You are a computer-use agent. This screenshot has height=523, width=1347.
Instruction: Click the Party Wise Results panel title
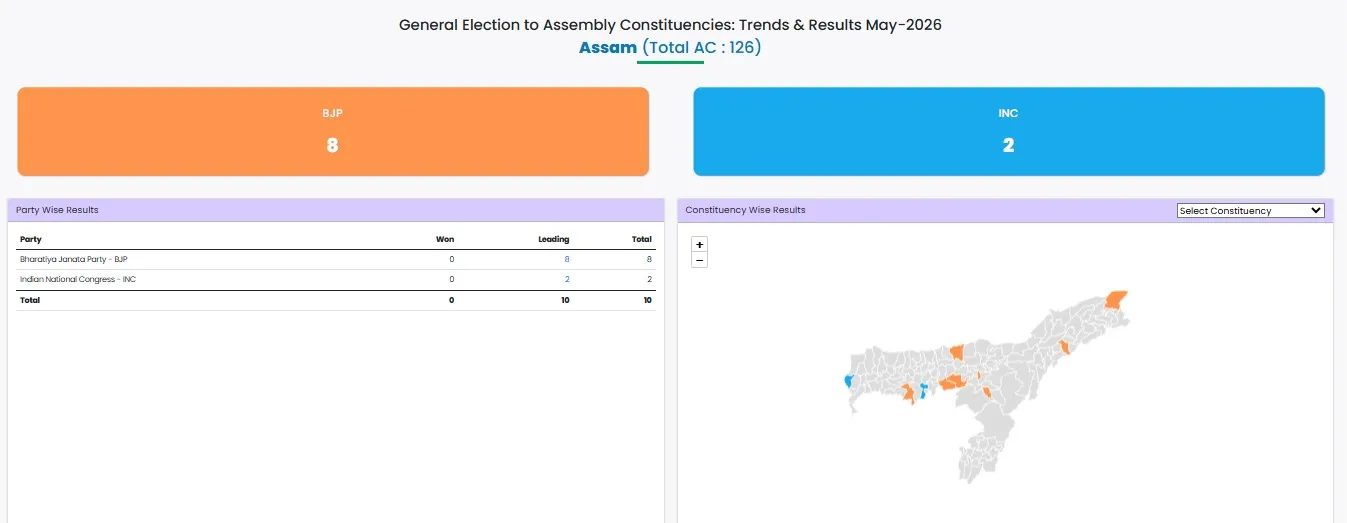click(57, 210)
